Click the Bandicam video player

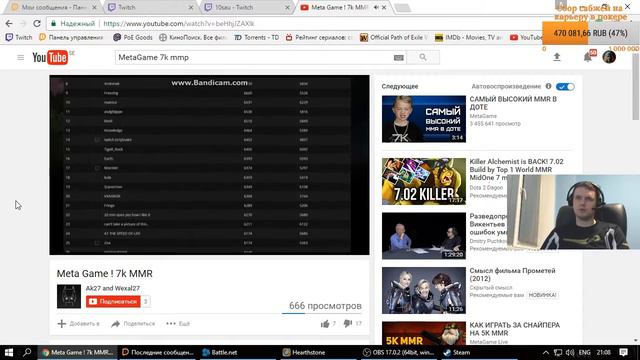click(209, 165)
